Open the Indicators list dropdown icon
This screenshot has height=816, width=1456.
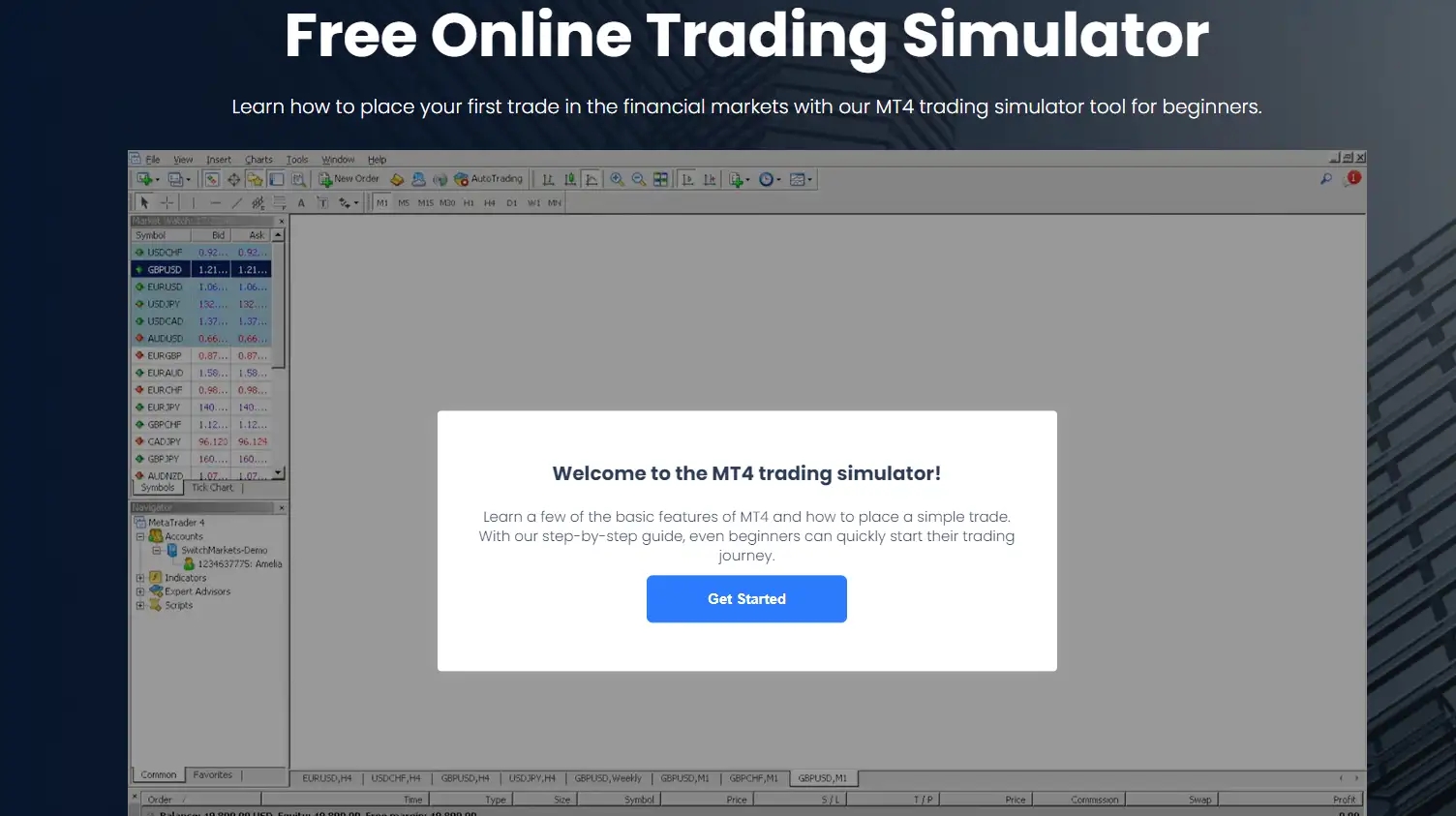[x=739, y=179]
